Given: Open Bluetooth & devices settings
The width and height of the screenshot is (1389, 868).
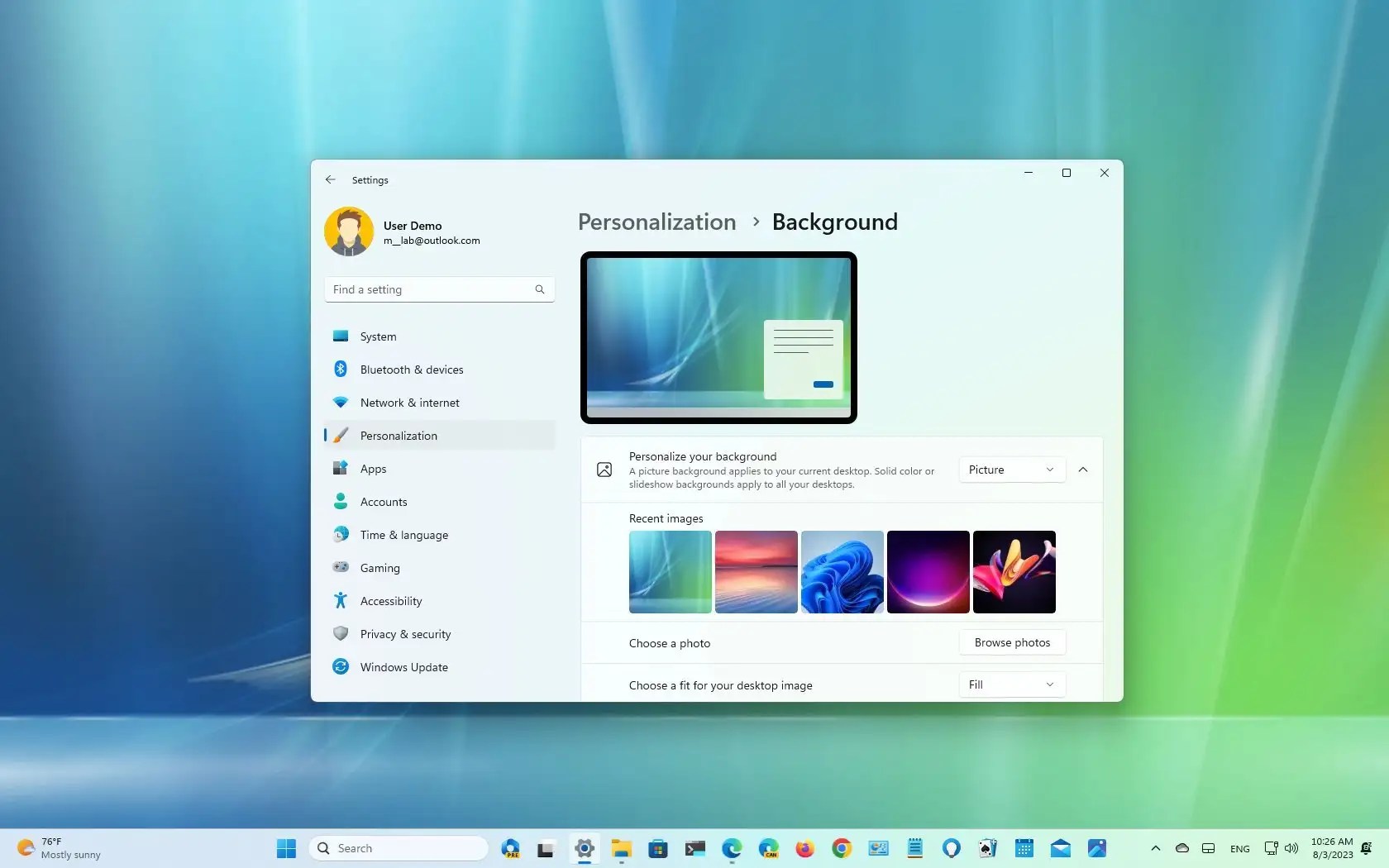Looking at the screenshot, I should [439, 370].
